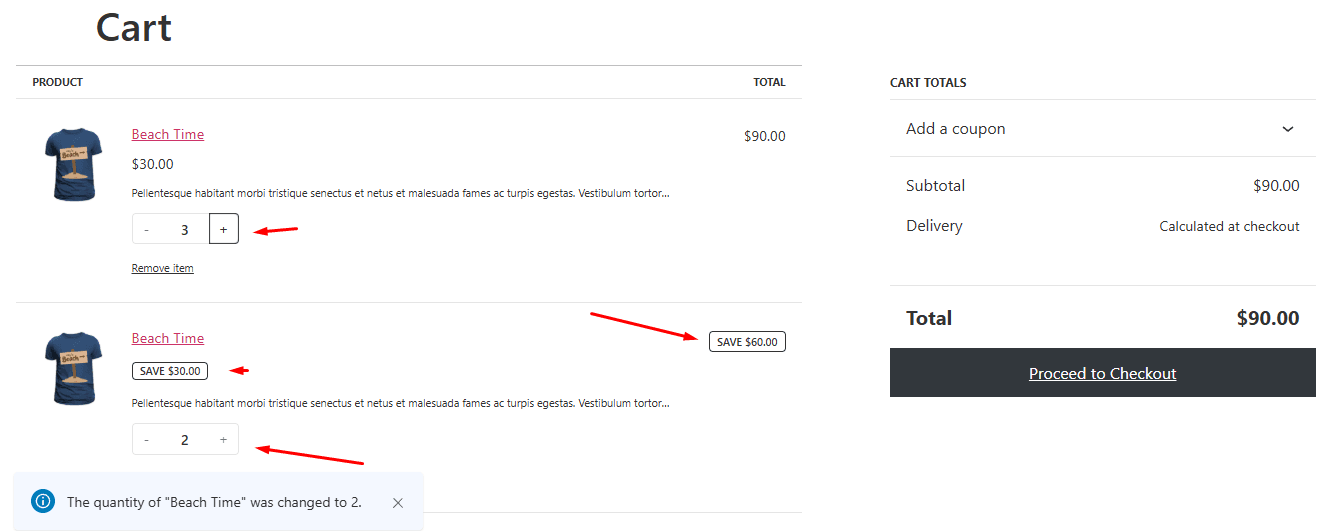The image size is (1333, 531).
Task: Click the CART TOTALS heading
Action: (928, 83)
